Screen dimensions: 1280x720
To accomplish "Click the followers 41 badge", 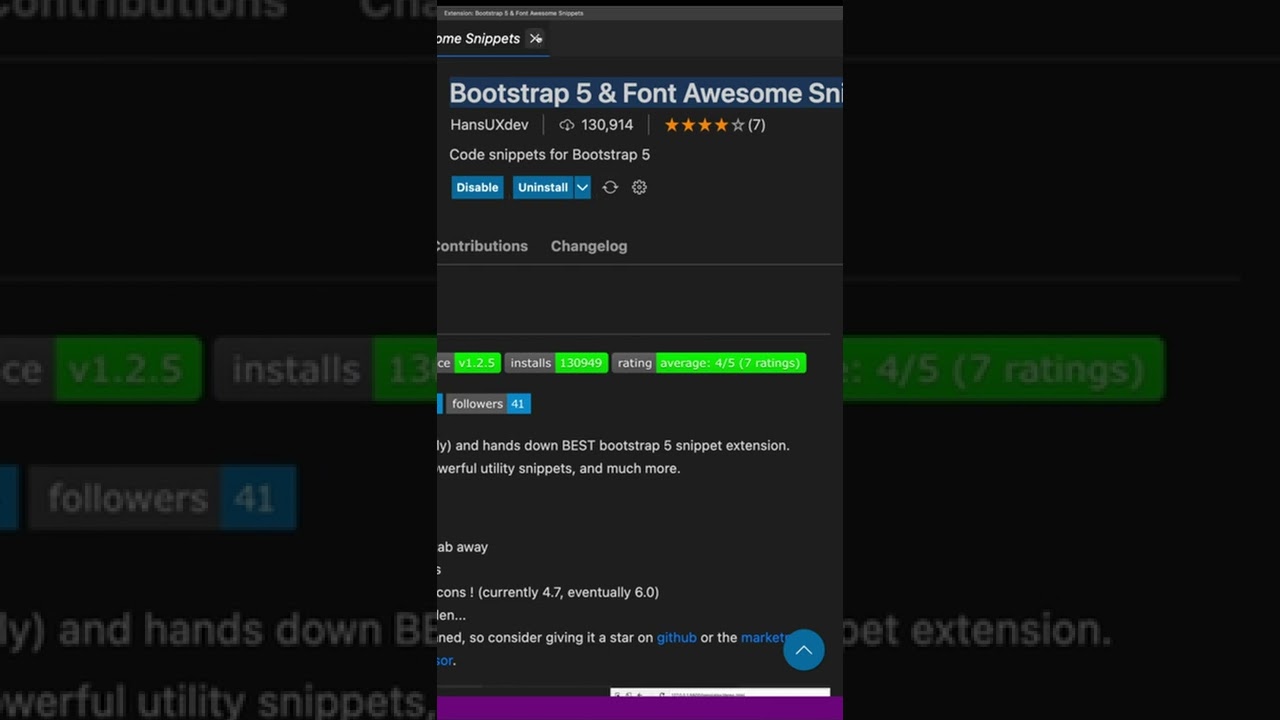I will coord(488,404).
